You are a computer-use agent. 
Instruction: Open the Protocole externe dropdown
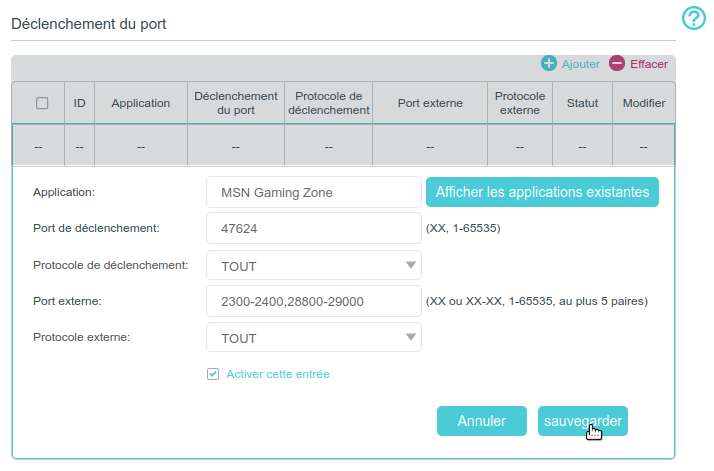coord(313,338)
